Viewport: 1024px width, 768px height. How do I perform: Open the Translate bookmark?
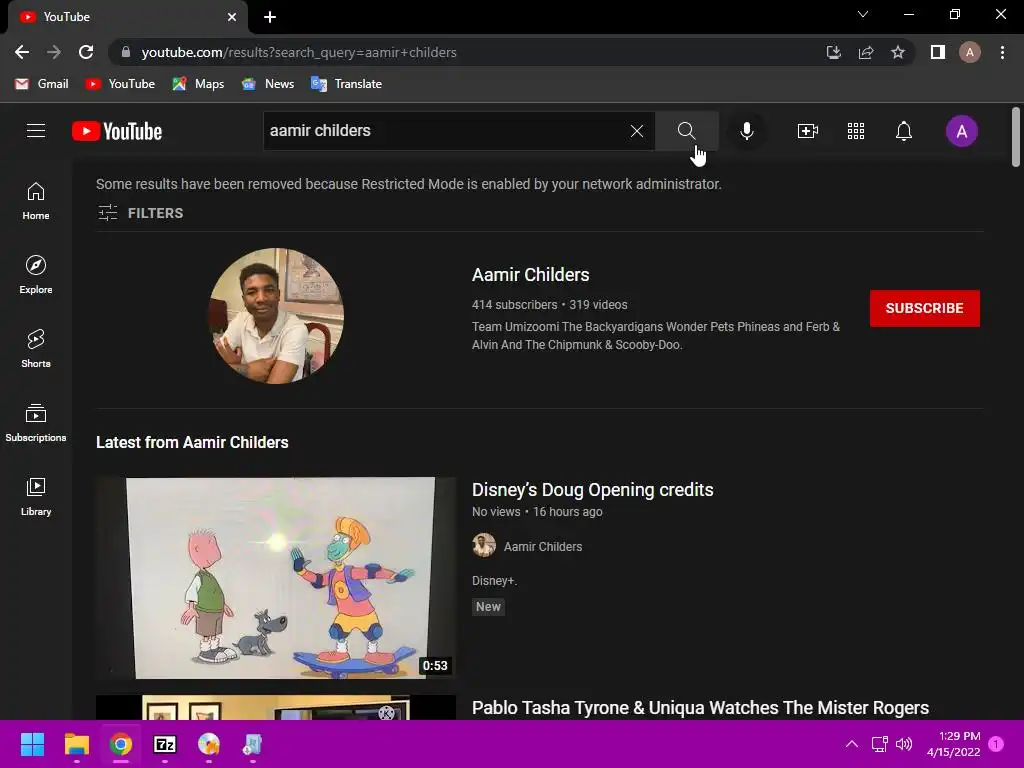point(347,84)
